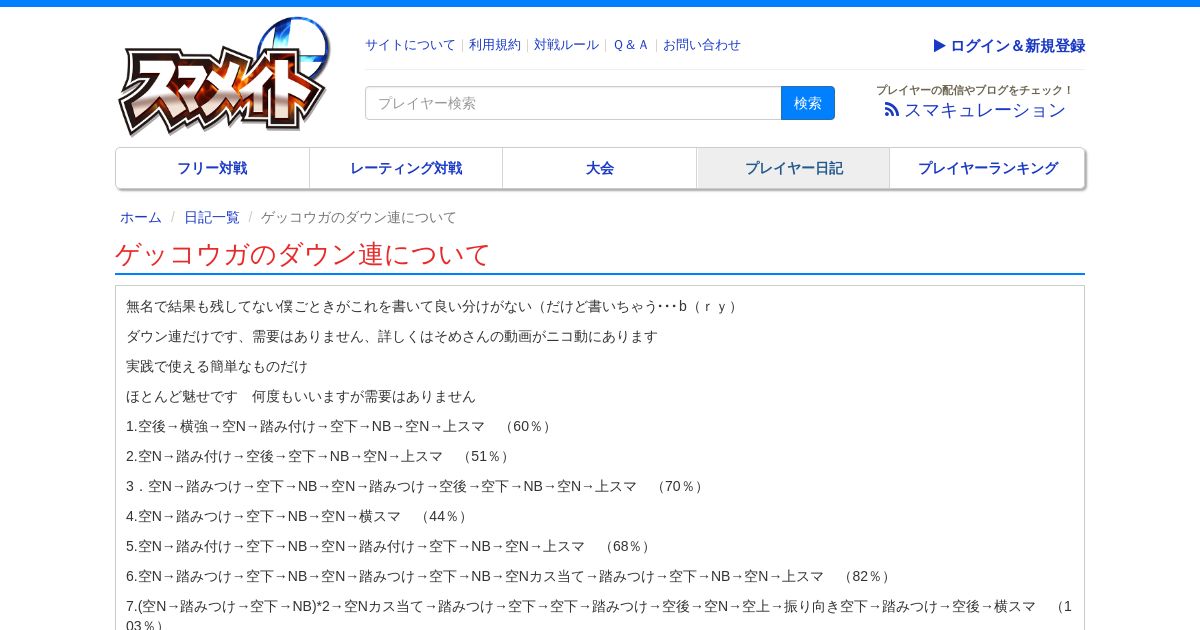Viewport: 1200px width, 630px height.
Task: Click the blue 検索 button
Action: [x=808, y=103]
